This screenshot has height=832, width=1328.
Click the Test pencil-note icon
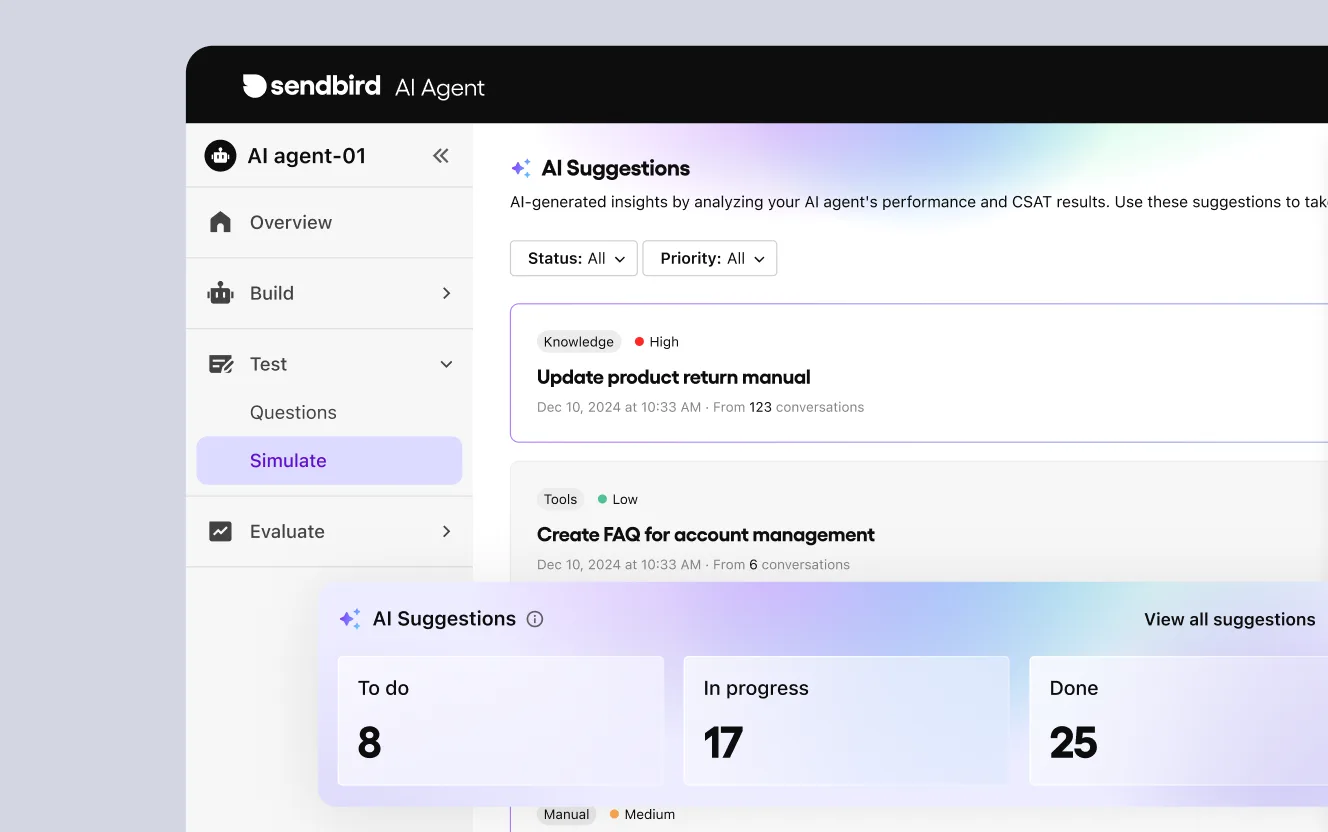(x=220, y=364)
